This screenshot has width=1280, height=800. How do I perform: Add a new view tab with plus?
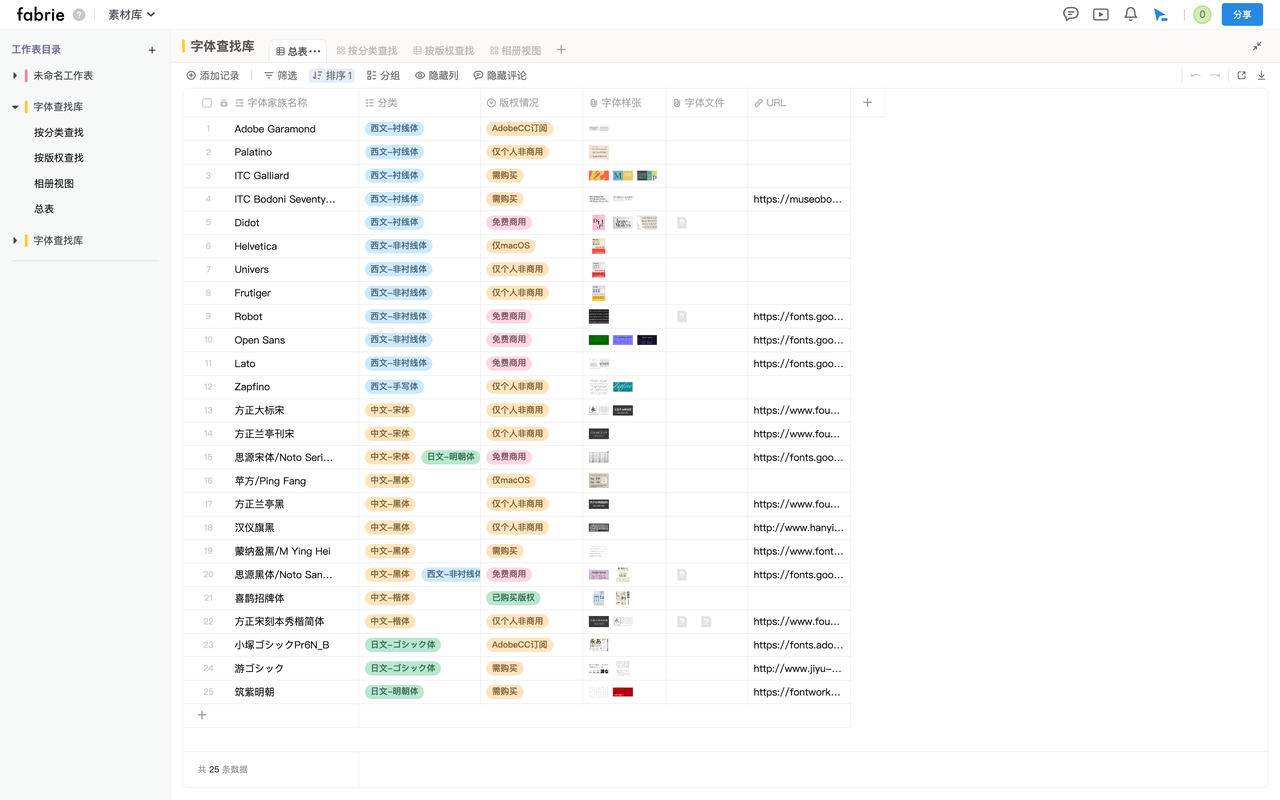click(x=561, y=50)
